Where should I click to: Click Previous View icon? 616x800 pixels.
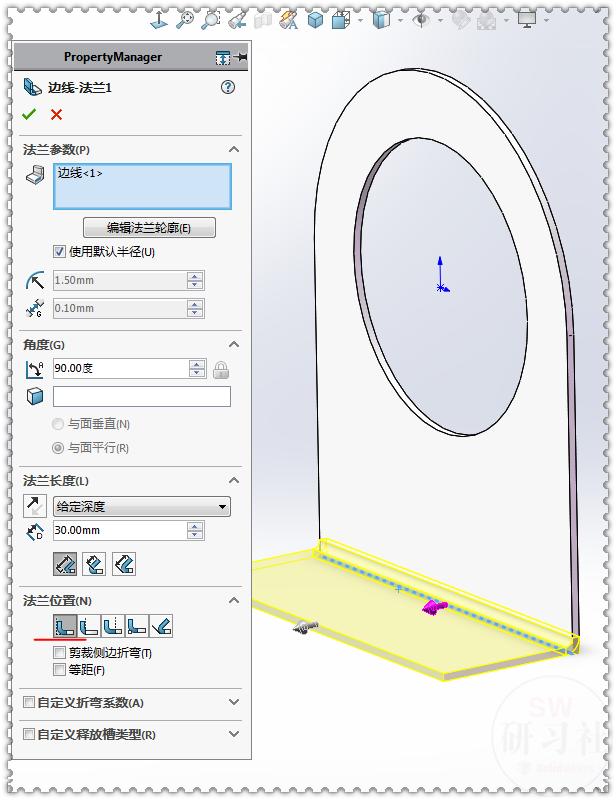pyautogui.click(x=237, y=20)
